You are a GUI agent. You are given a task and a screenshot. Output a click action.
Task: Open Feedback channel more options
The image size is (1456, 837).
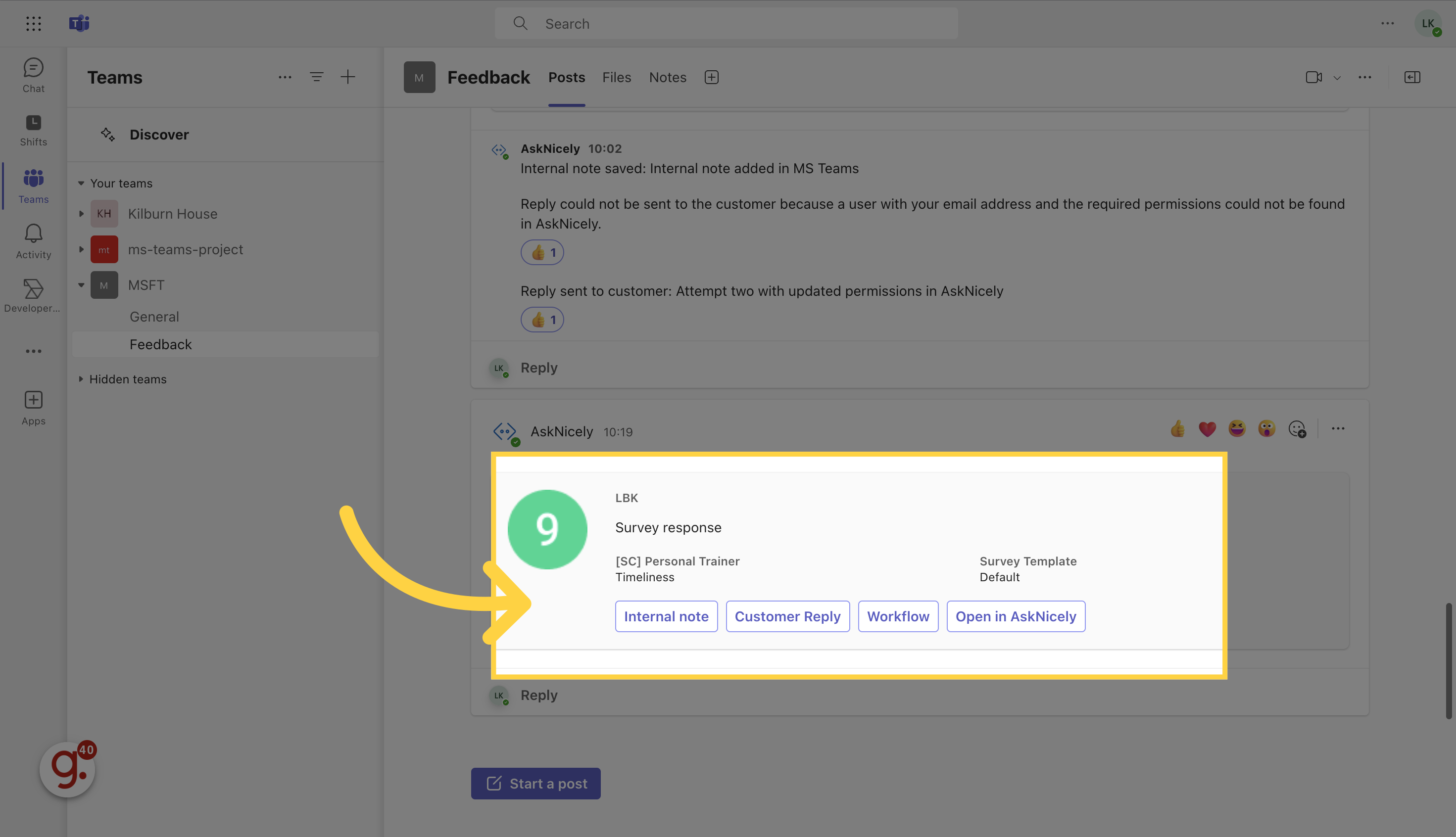pyautogui.click(x=1364, y=77)
